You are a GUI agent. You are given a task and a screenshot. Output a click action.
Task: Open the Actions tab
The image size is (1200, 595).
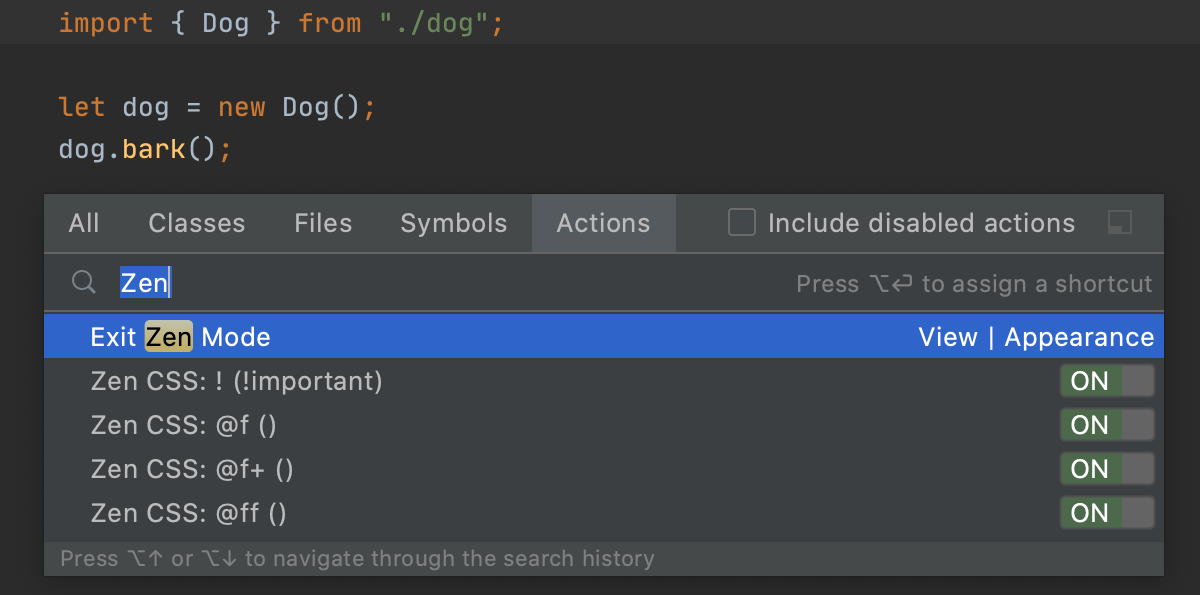pyautogui.click(x=603, y=223)
